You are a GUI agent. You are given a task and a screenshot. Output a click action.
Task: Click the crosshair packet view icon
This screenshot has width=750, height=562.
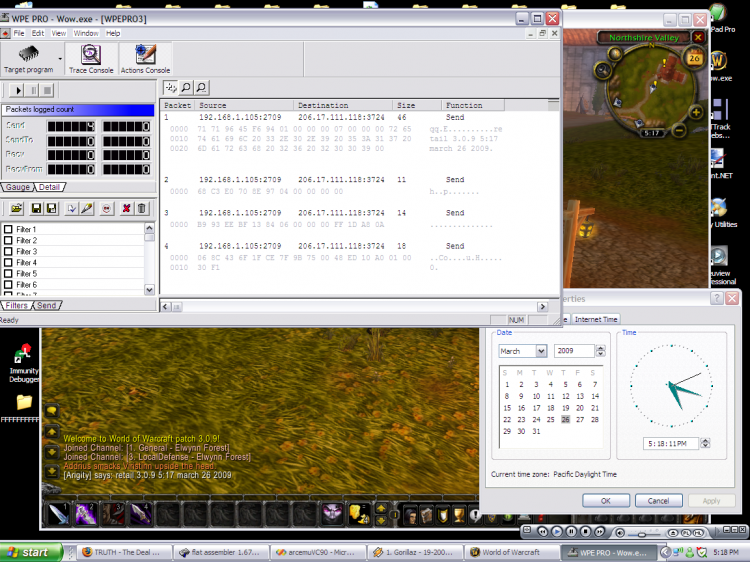171,88
